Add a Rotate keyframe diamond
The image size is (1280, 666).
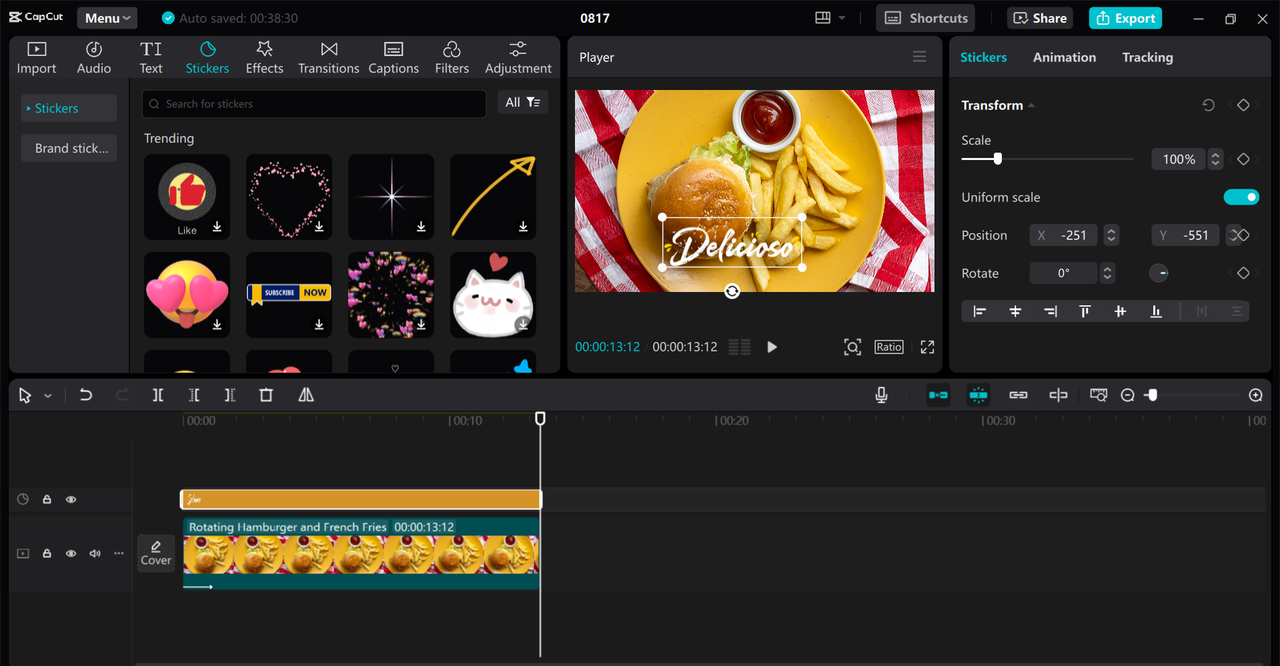(x=1243, y=273)
